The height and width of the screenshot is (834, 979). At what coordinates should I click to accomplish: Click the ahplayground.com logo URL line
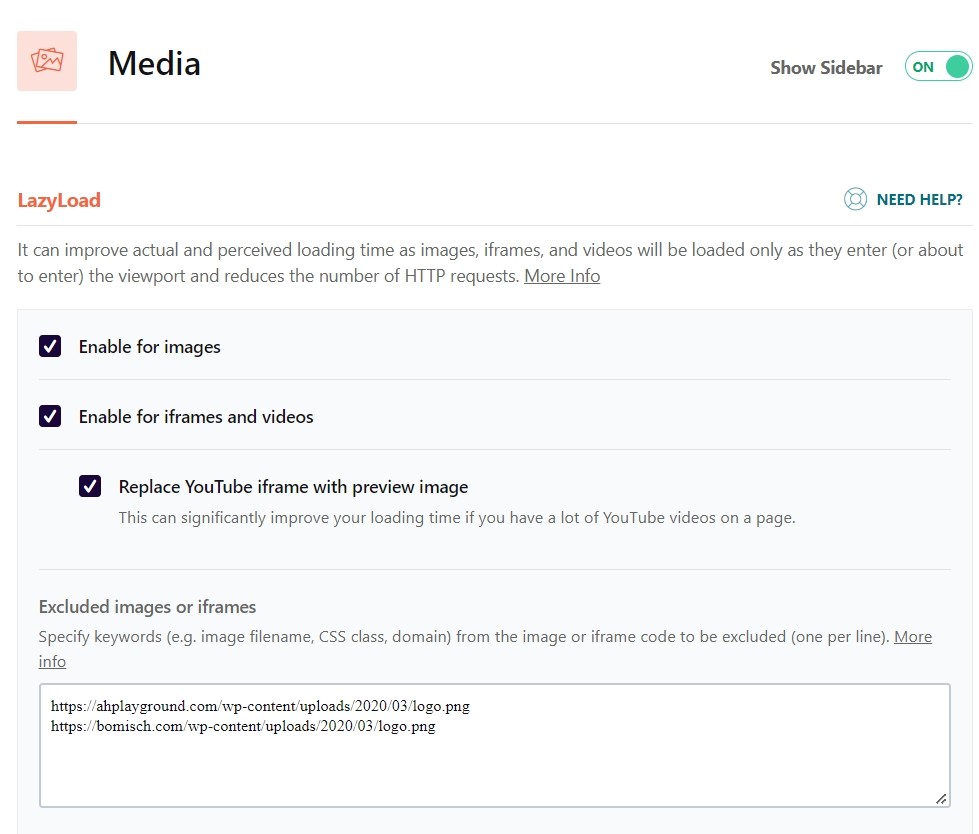click(260, 706)
